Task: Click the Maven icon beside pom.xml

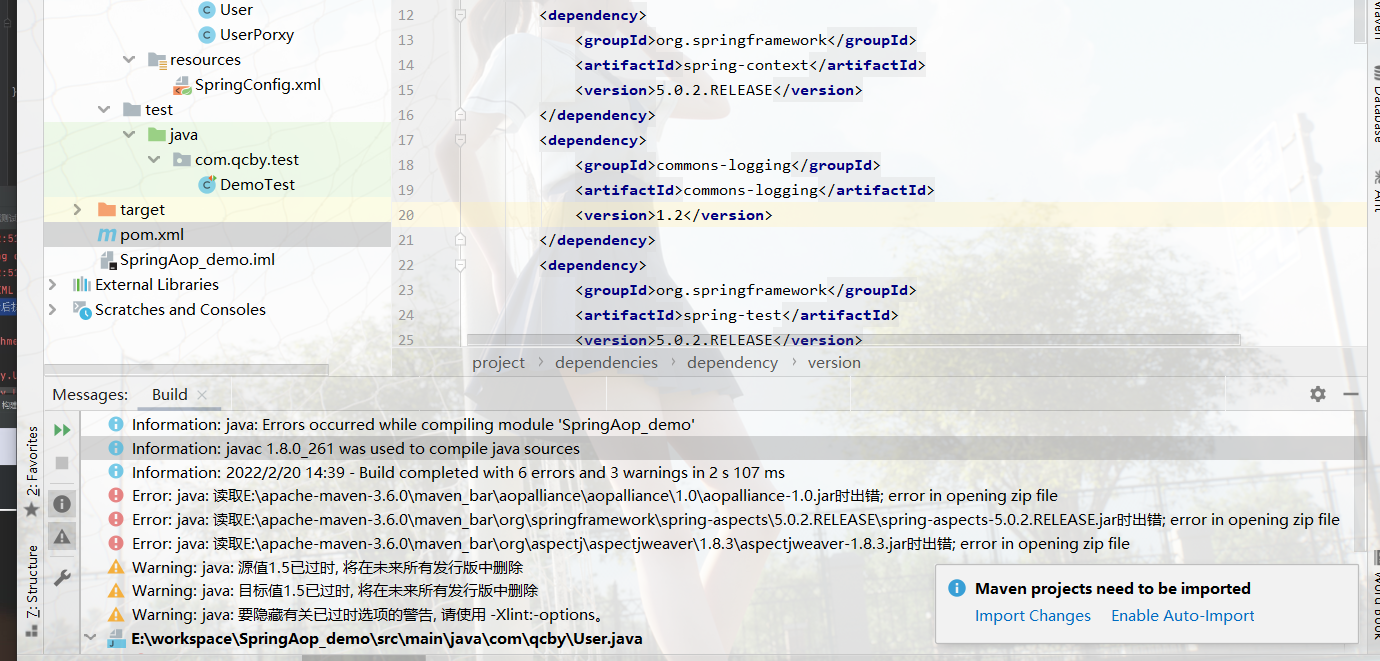Action: [x=106, y=235]
